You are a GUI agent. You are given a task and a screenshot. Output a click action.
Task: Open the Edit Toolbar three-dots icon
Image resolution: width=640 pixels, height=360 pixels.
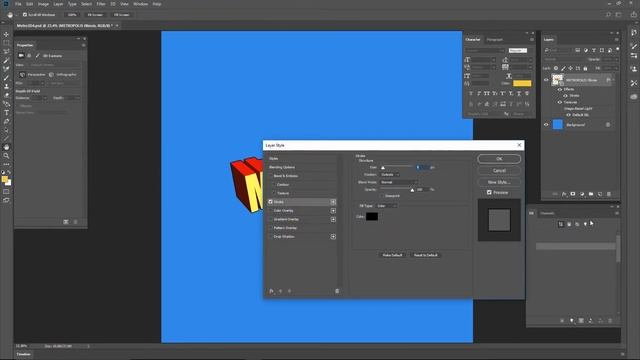pyautogui.click(x=6, y=164)
